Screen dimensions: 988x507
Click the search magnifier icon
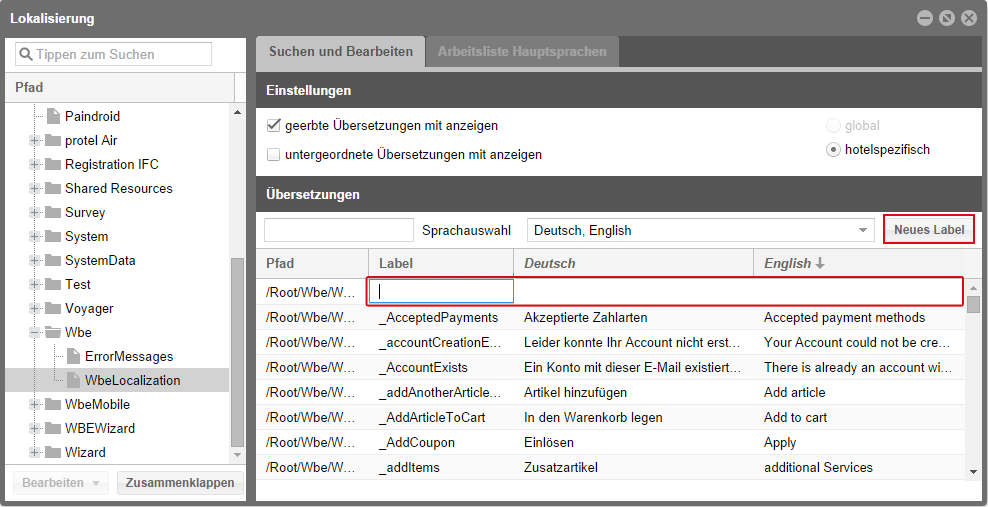[26, 55]
